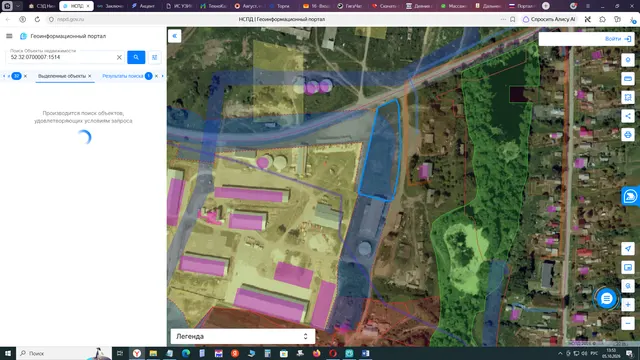This screenshot has width=640, height=360.
Task: Open Task View on the taskbar
Action: pos(120,353)
